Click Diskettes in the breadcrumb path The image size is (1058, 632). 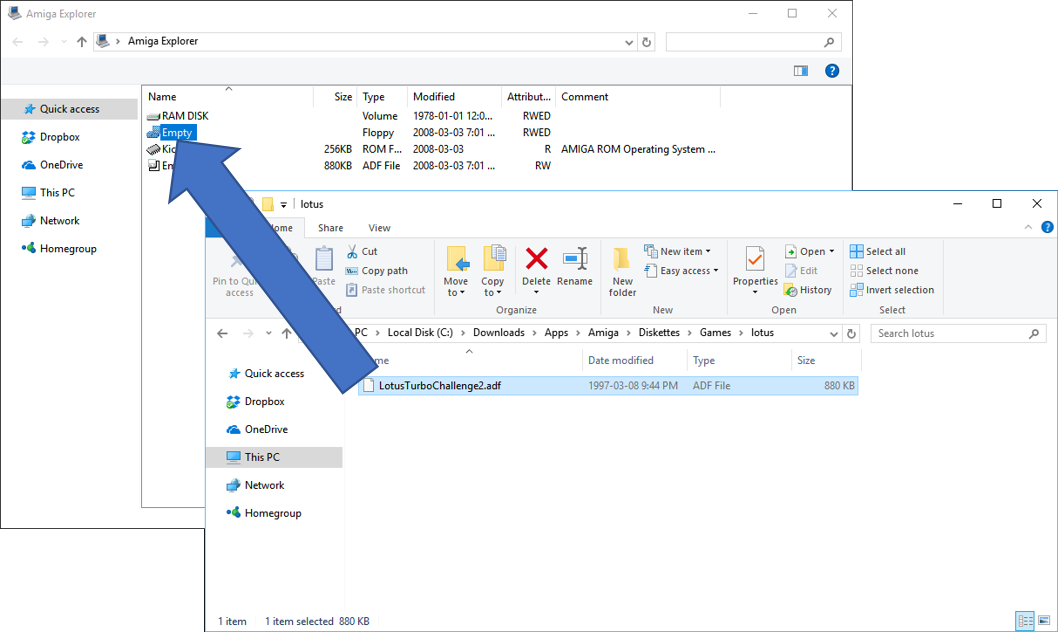pos(659,333)
